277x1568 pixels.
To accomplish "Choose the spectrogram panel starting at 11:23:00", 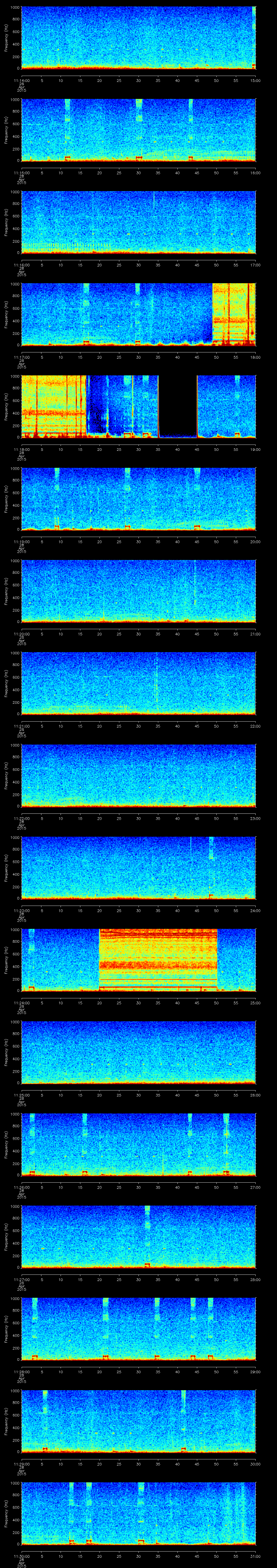I will tap(138, 868).
